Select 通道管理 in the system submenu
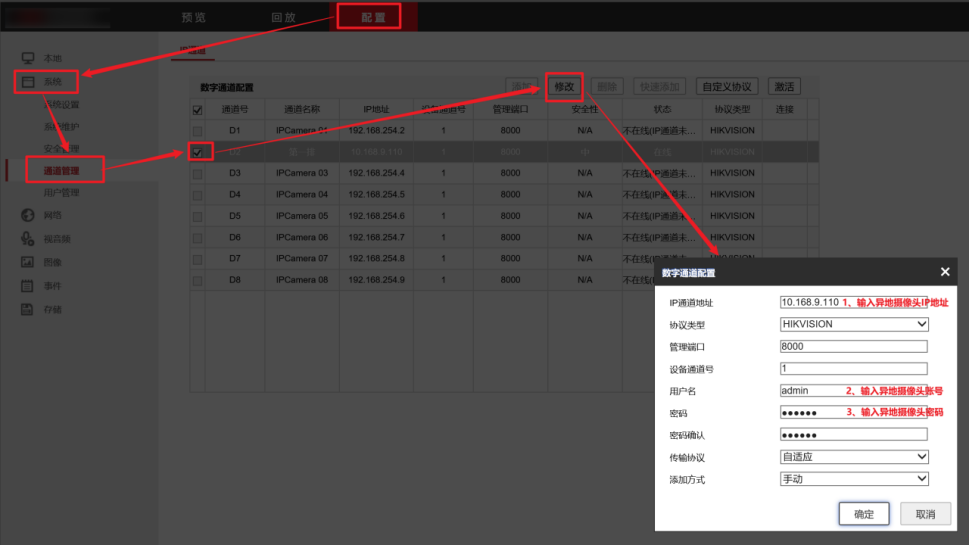Viewport: 969px width, 546px height. [61, 170]
